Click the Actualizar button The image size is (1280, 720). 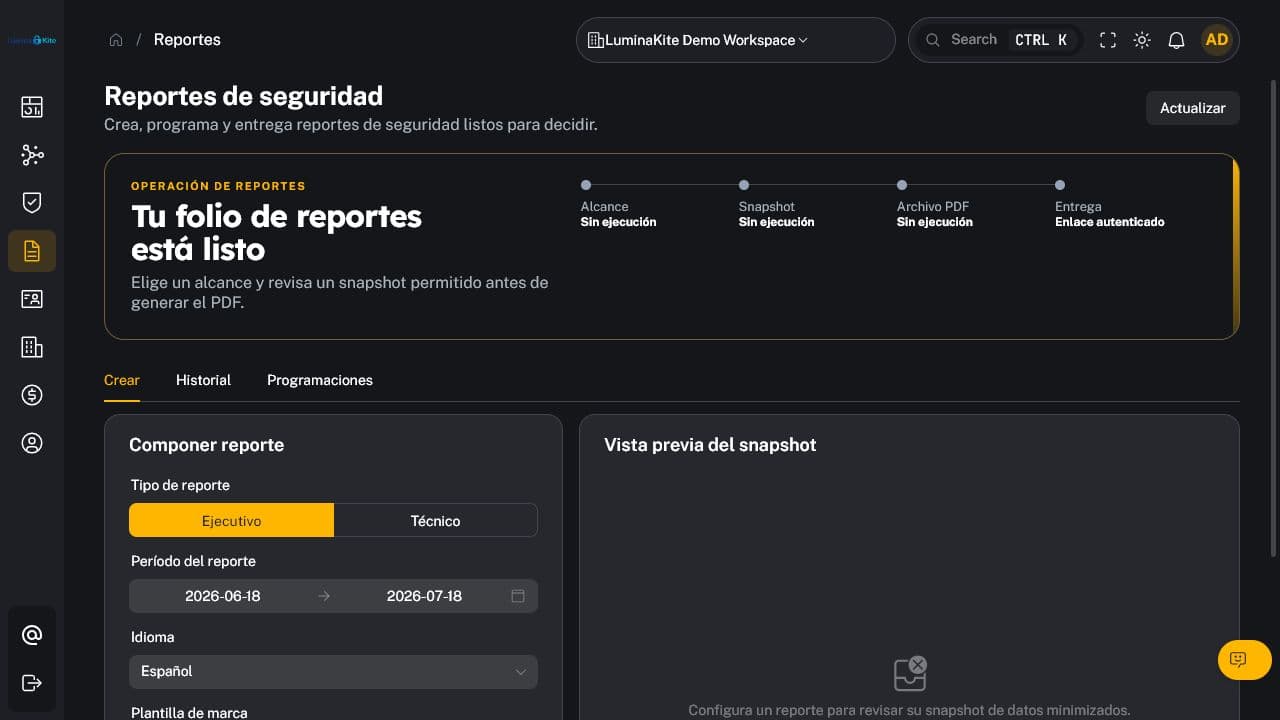1193,108
